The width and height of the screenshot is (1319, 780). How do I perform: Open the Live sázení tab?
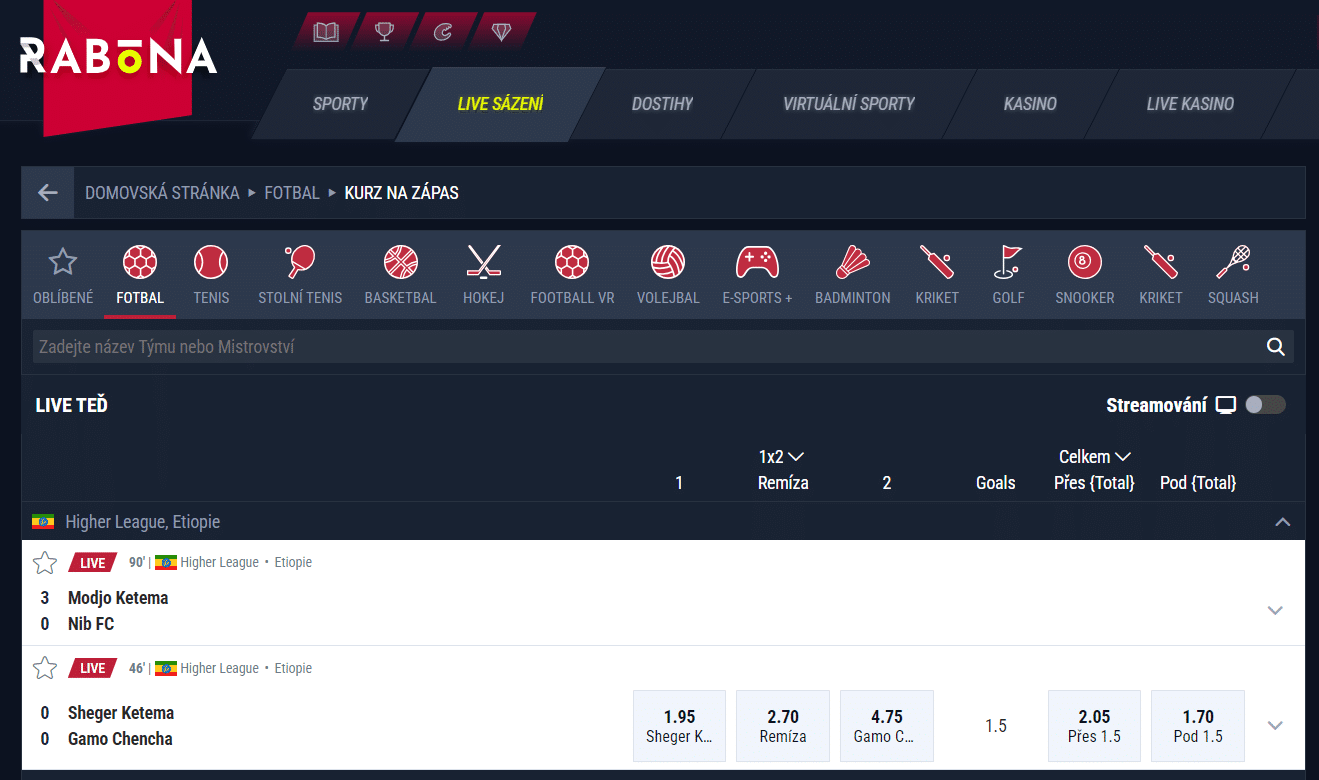click(x=500, y=104)
